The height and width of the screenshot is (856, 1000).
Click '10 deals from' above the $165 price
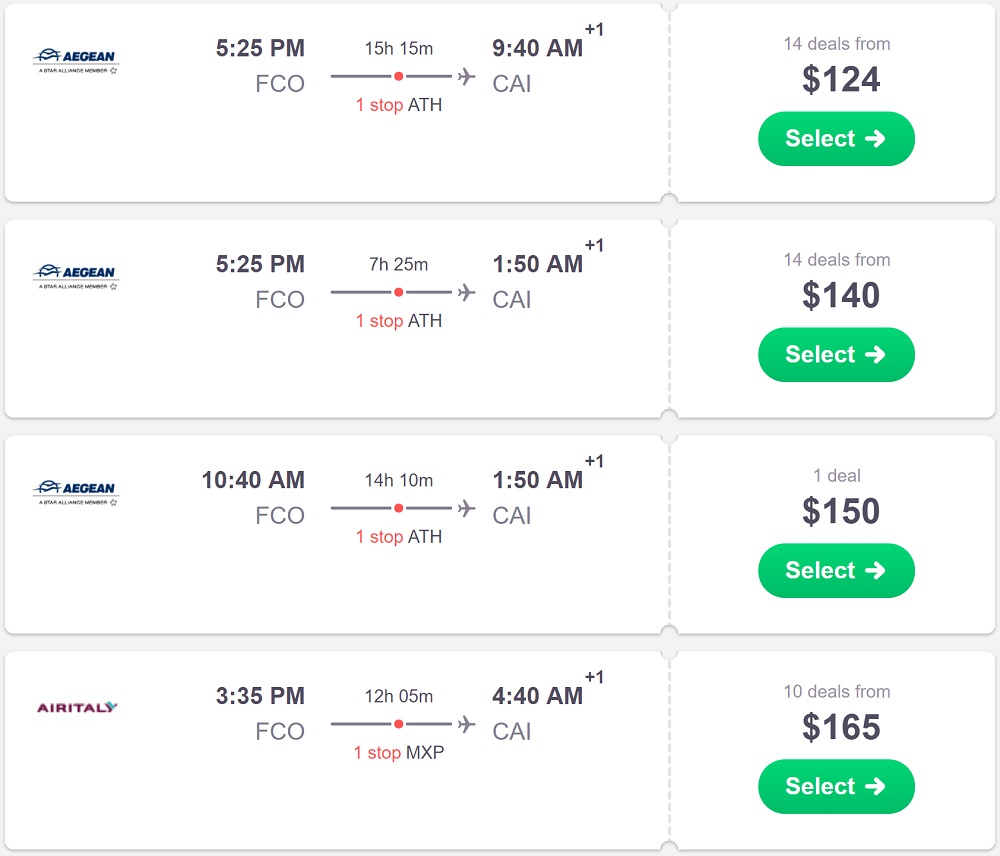click(x=836, y=692)
